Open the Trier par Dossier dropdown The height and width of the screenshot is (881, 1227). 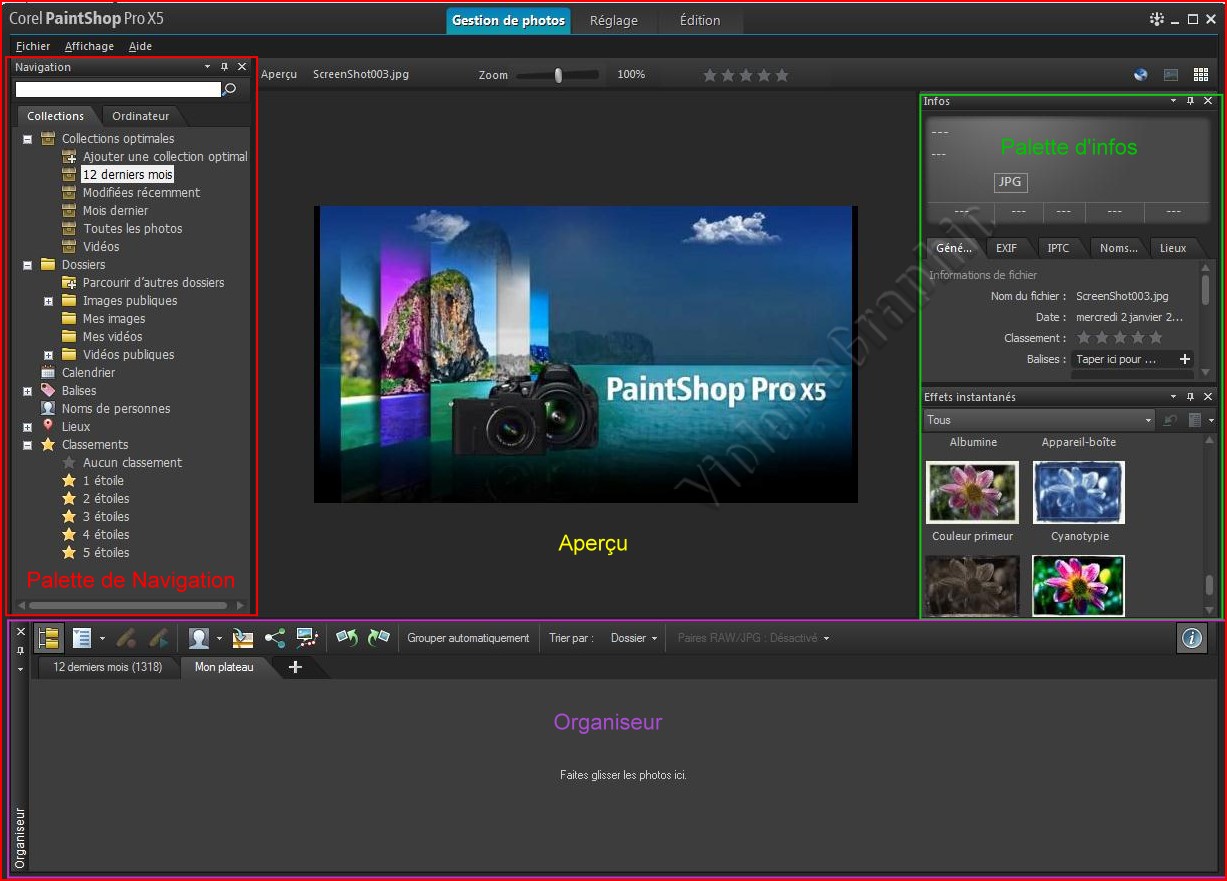pyautogui.click(x=635, y=638)
